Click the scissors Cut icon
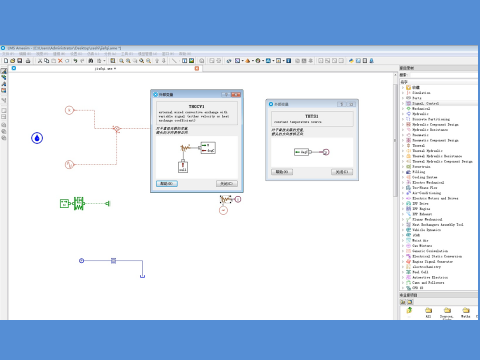480x360 pixels. pos(40,61)
